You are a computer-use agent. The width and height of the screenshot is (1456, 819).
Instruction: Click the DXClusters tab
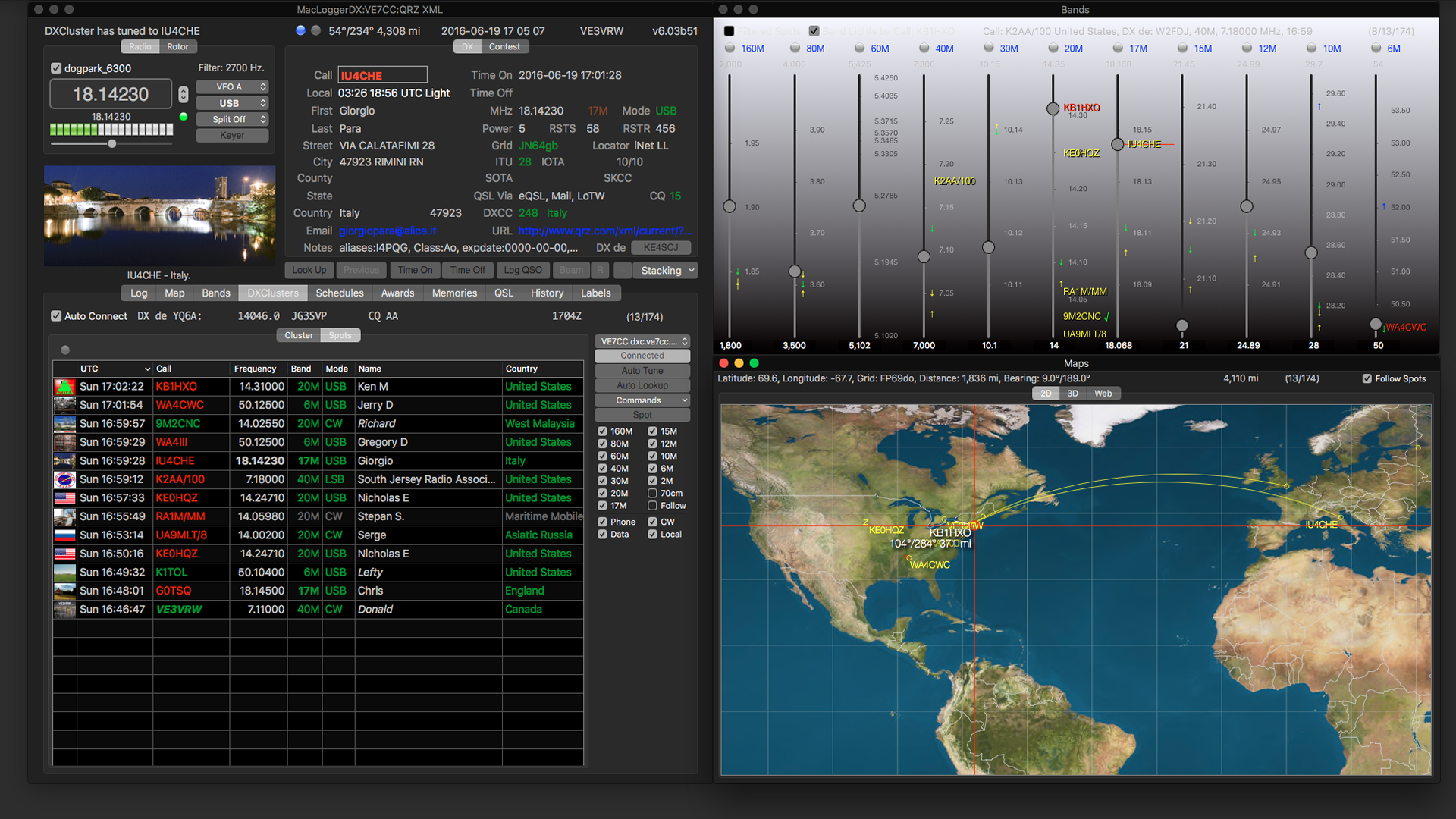tap(273, 292)
